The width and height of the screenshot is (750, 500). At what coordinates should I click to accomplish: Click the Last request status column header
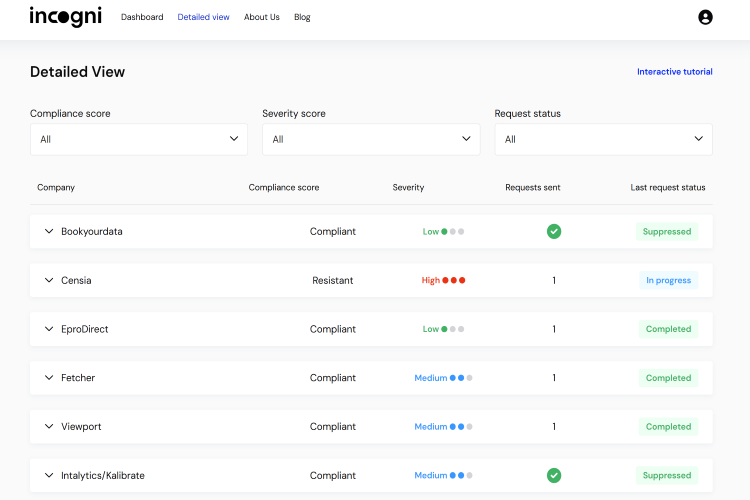click(668, 188)
